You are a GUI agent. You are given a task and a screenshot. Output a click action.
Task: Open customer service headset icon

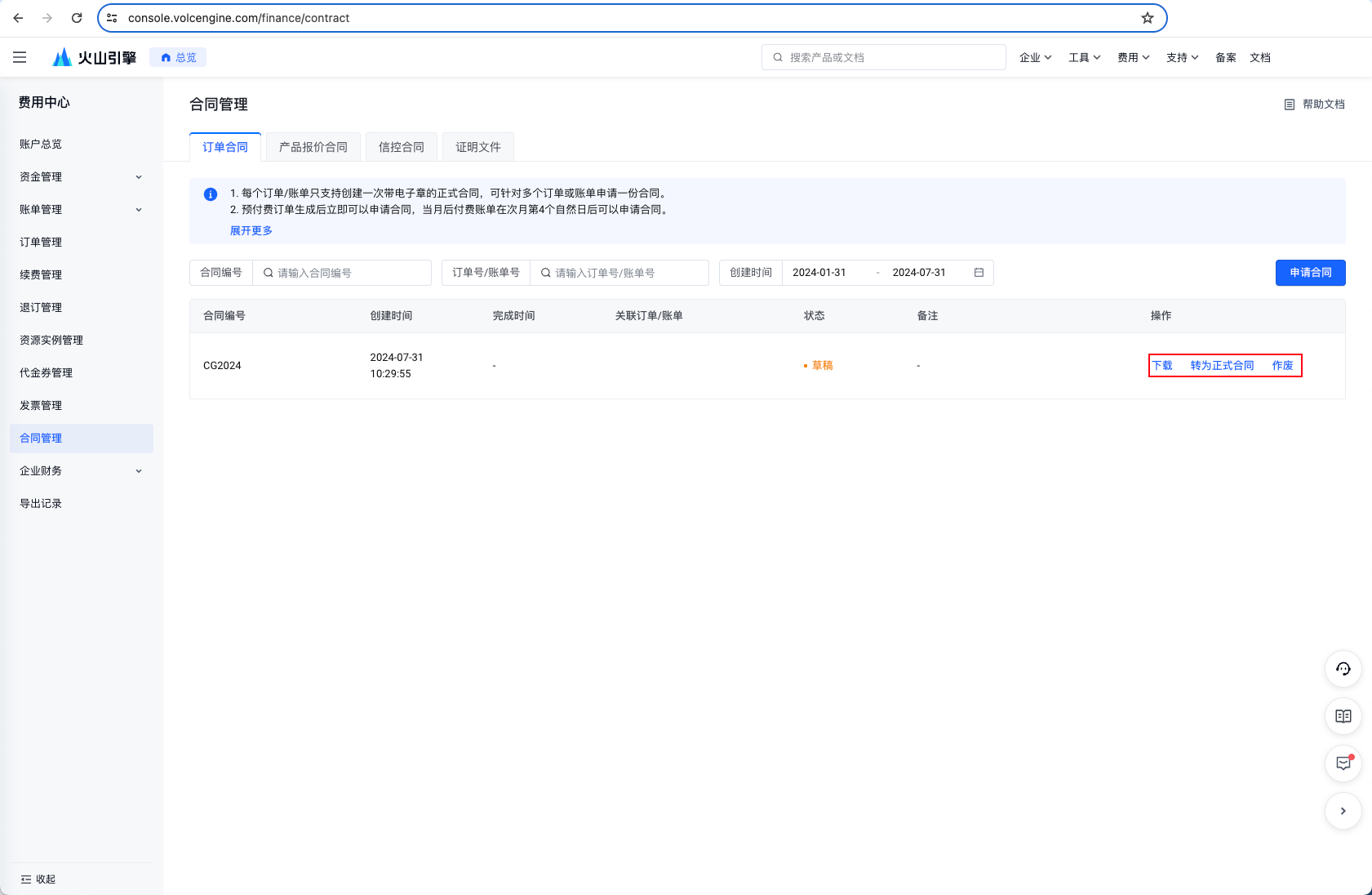1343,669
